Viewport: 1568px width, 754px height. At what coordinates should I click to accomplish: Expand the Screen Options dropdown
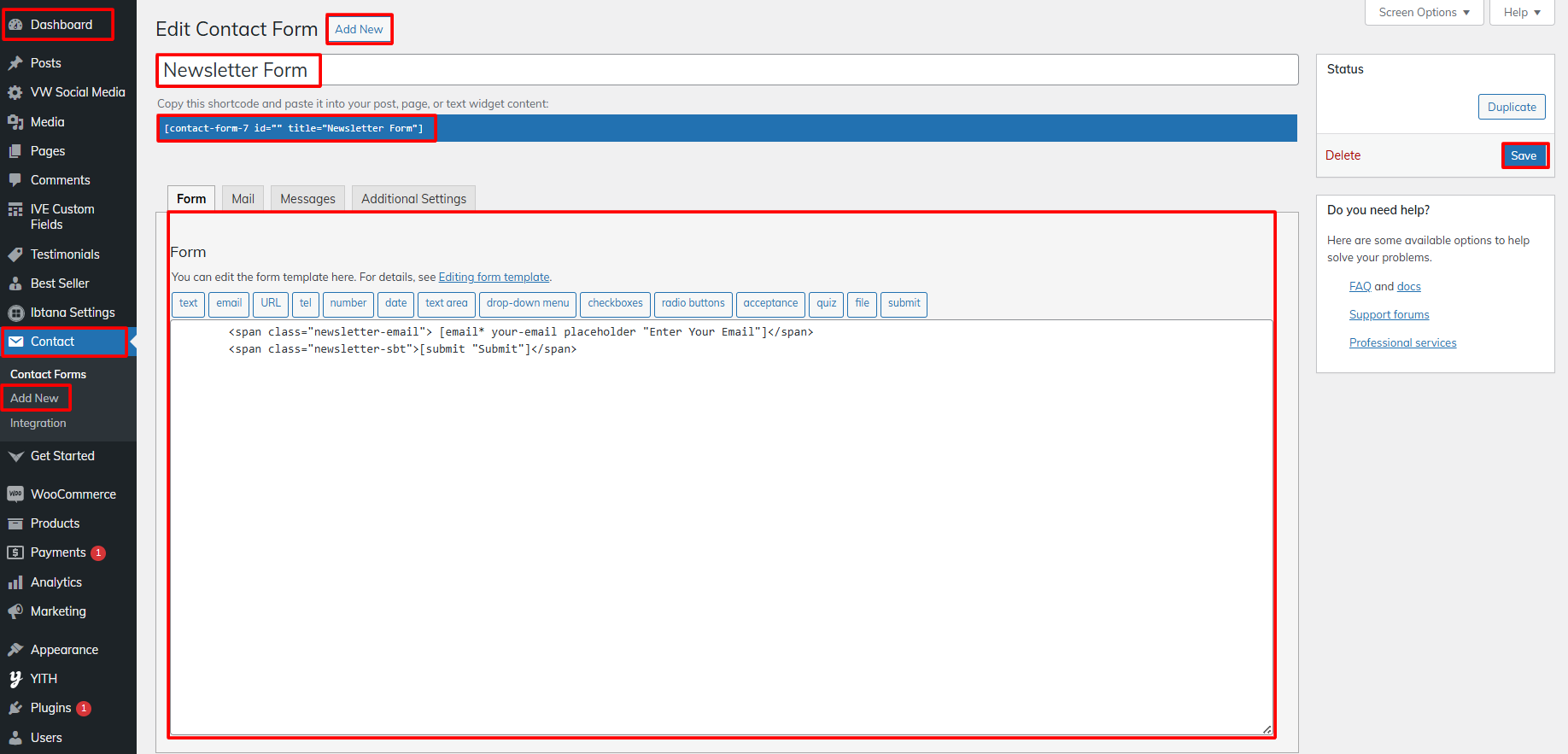(1424, 13)
